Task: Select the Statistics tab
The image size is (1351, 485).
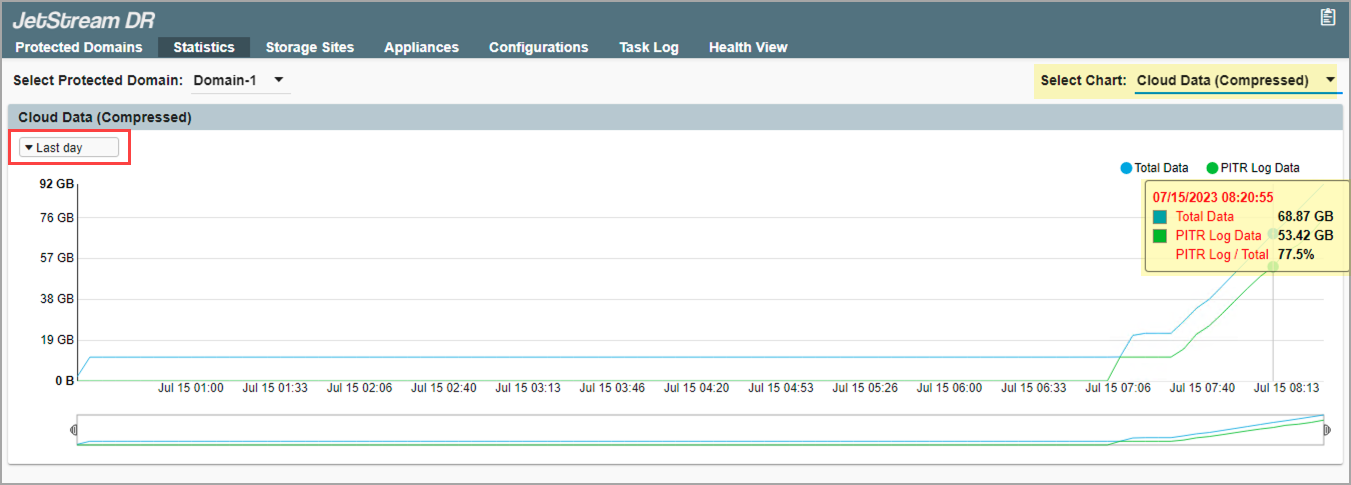Action: point(204,47)
